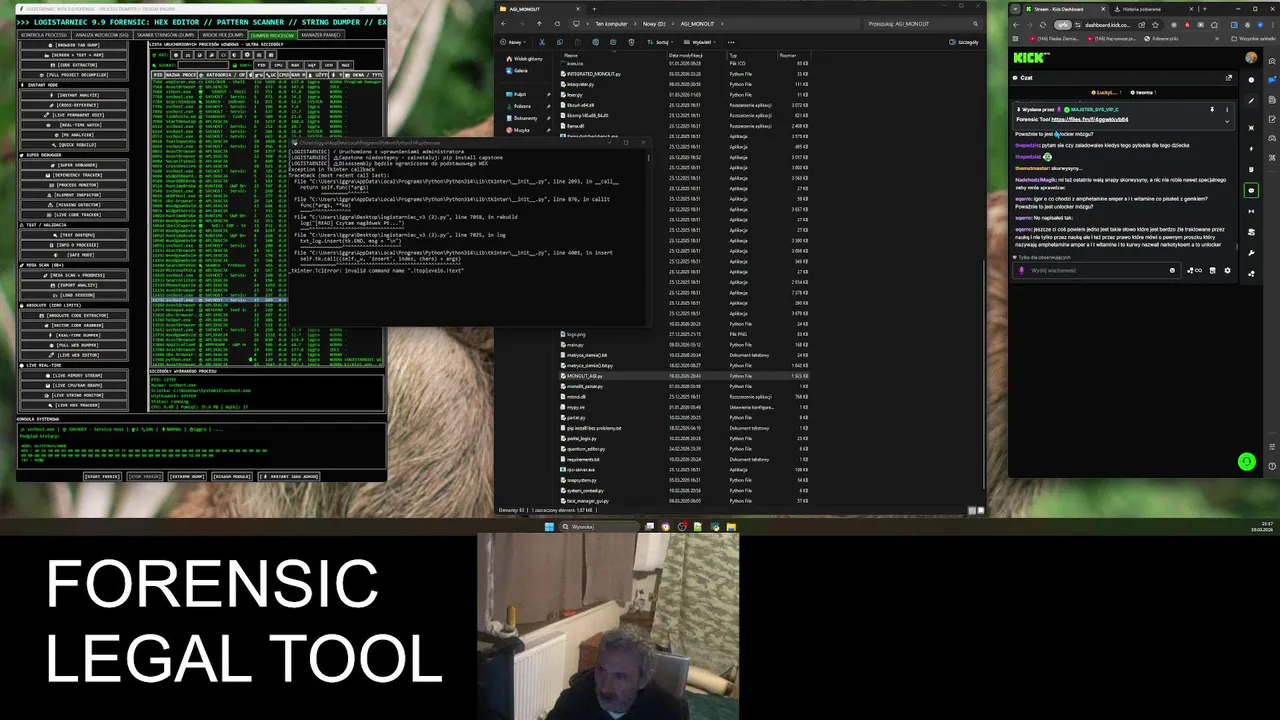
Task: Add a new tab in Explorer window
Action: (594, 9)
